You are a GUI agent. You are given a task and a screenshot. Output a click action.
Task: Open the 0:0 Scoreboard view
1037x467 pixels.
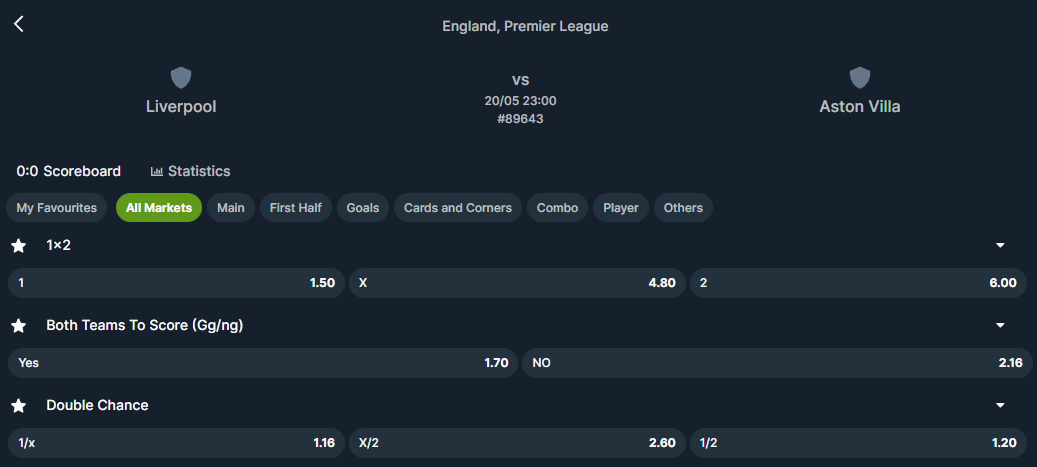click(68, 171)
